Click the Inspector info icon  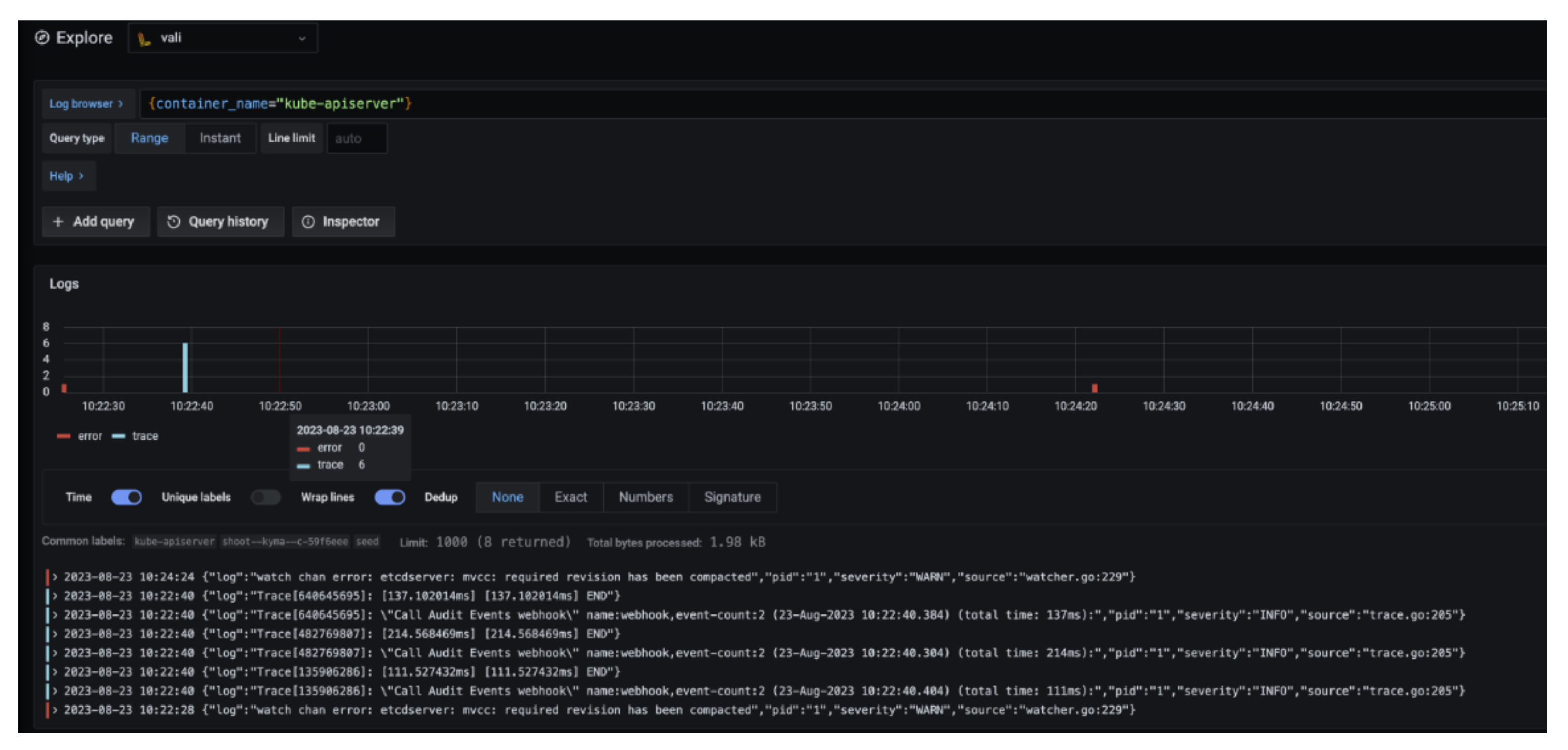pyautogui.click(x=308, y=222)
